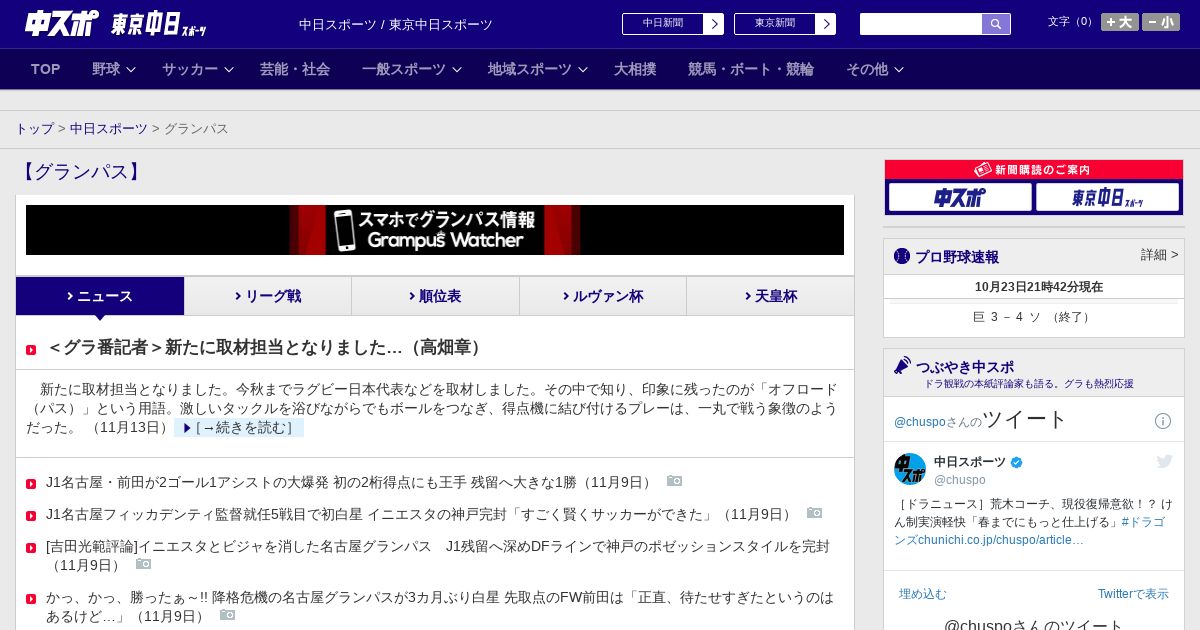This screenshot has height=630, width=1200.
Task: Select the ニュース tab
Action: click(x=100, y=296)
